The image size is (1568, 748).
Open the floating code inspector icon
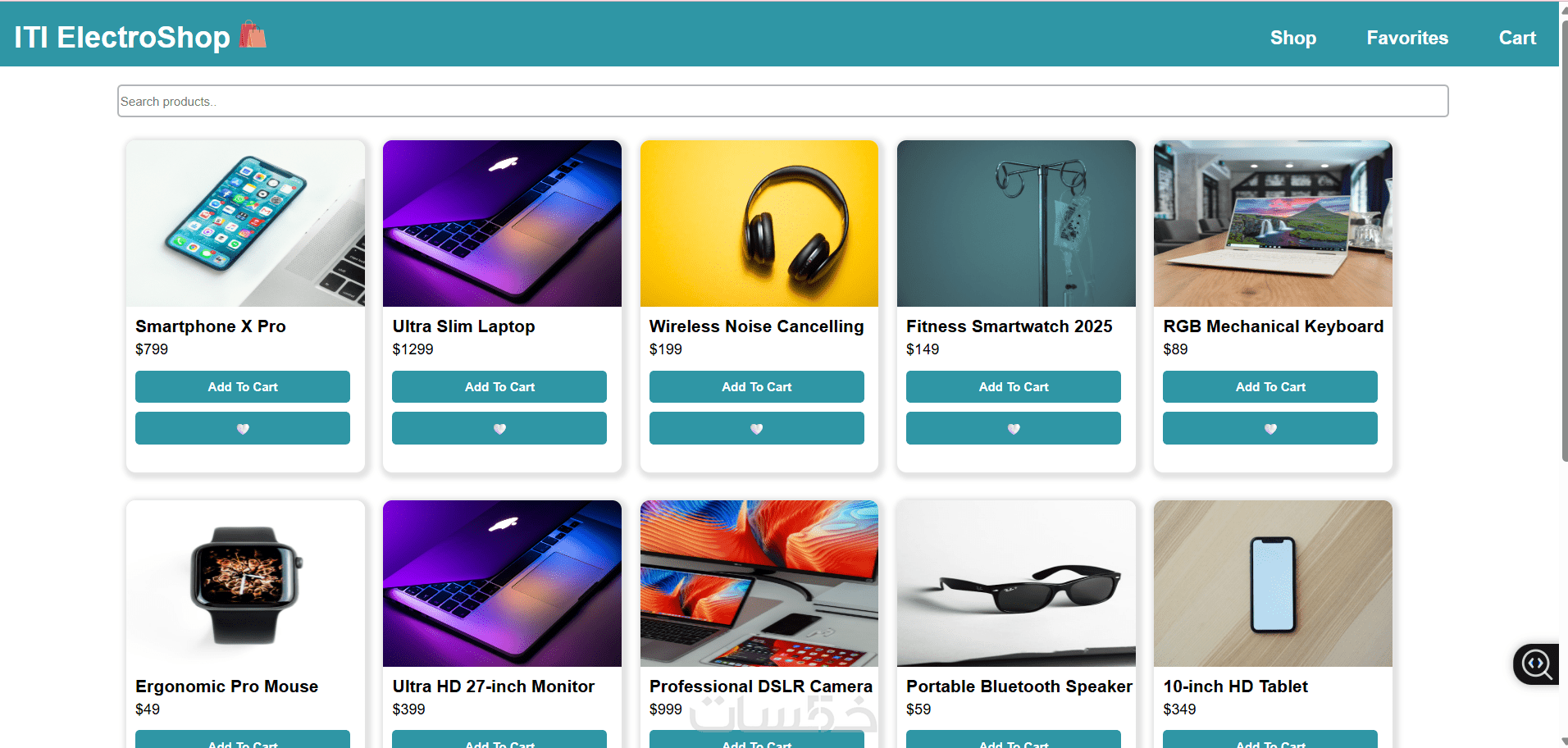coord(1536,664)
